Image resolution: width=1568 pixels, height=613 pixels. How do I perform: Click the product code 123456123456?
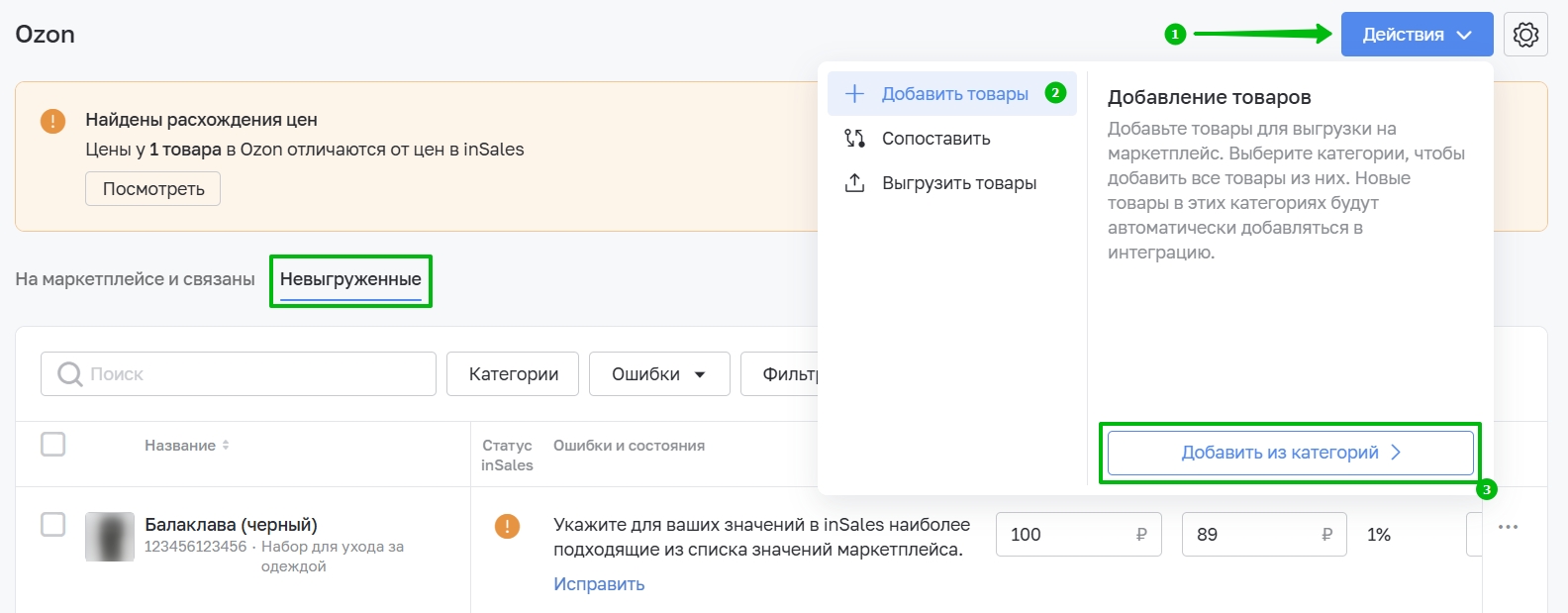[196, 547]
